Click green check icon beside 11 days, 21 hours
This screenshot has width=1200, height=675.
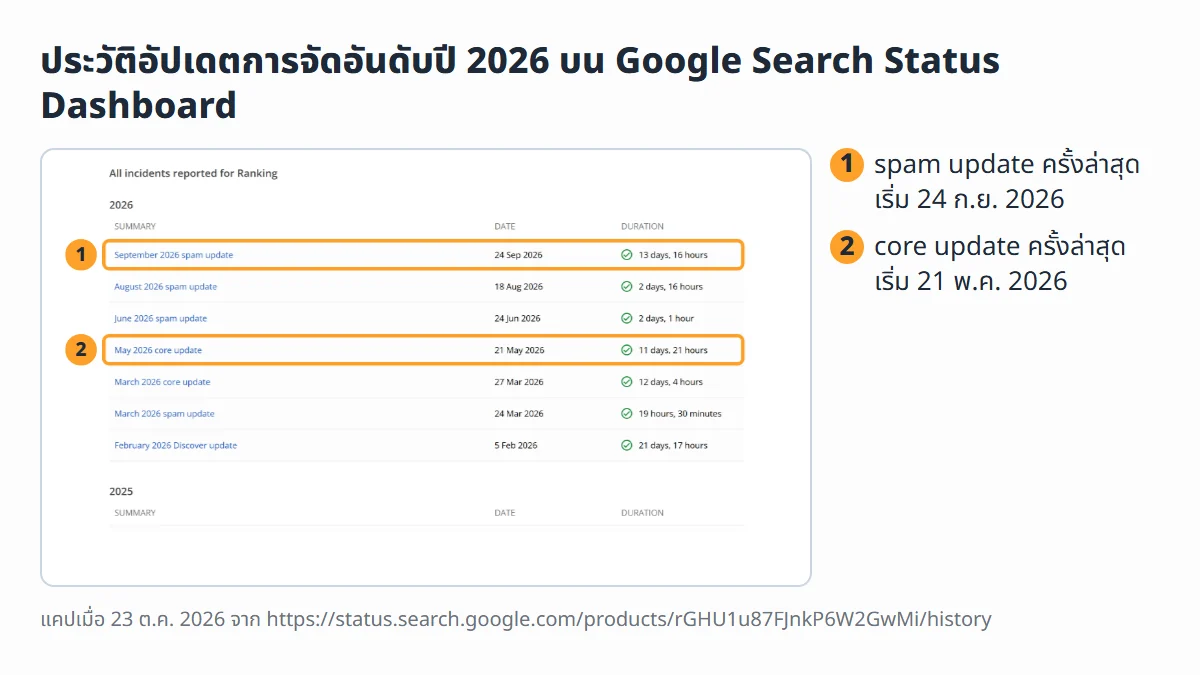point(627,351)
